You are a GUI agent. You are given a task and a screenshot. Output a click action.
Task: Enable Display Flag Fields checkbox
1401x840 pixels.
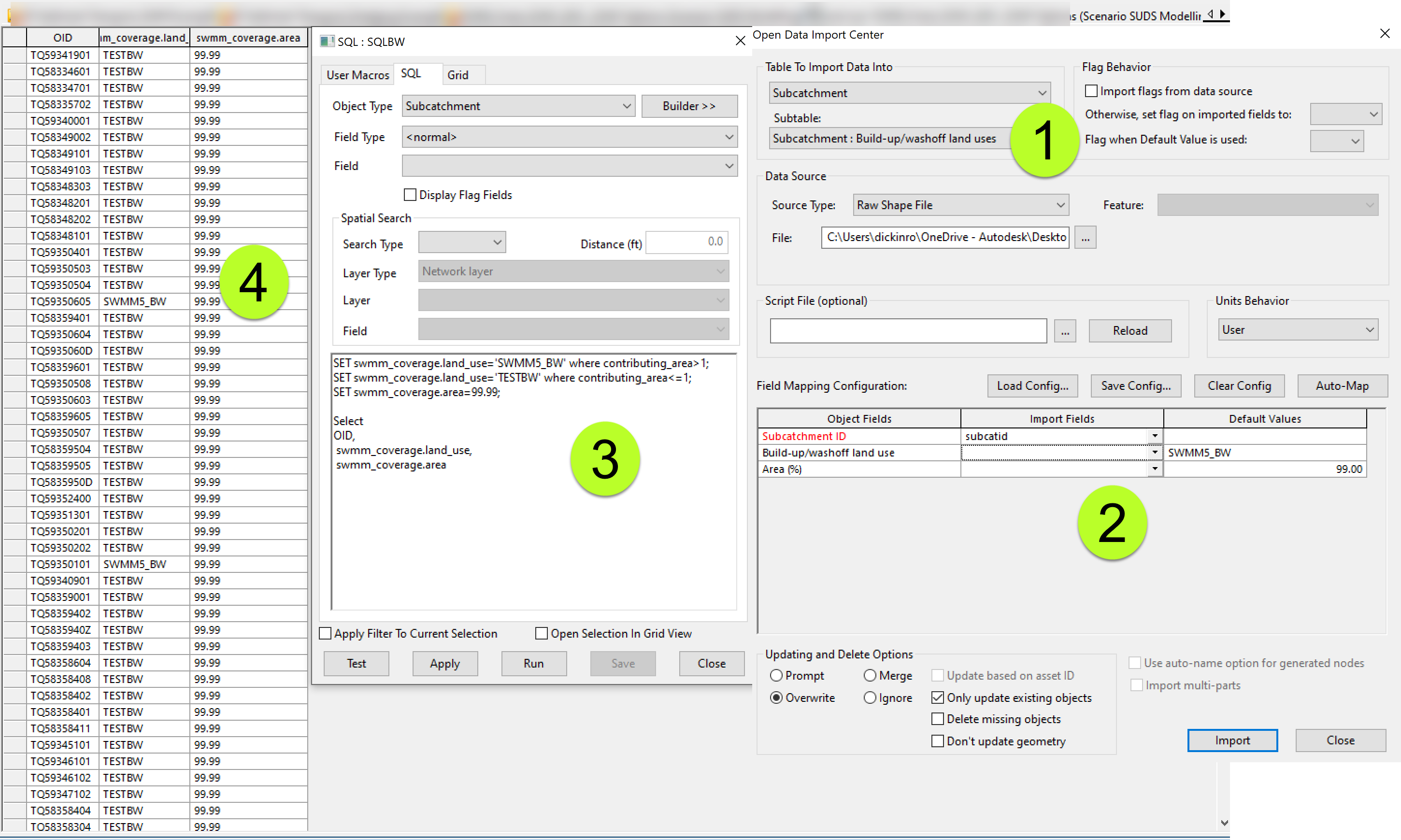pos(410,195)
